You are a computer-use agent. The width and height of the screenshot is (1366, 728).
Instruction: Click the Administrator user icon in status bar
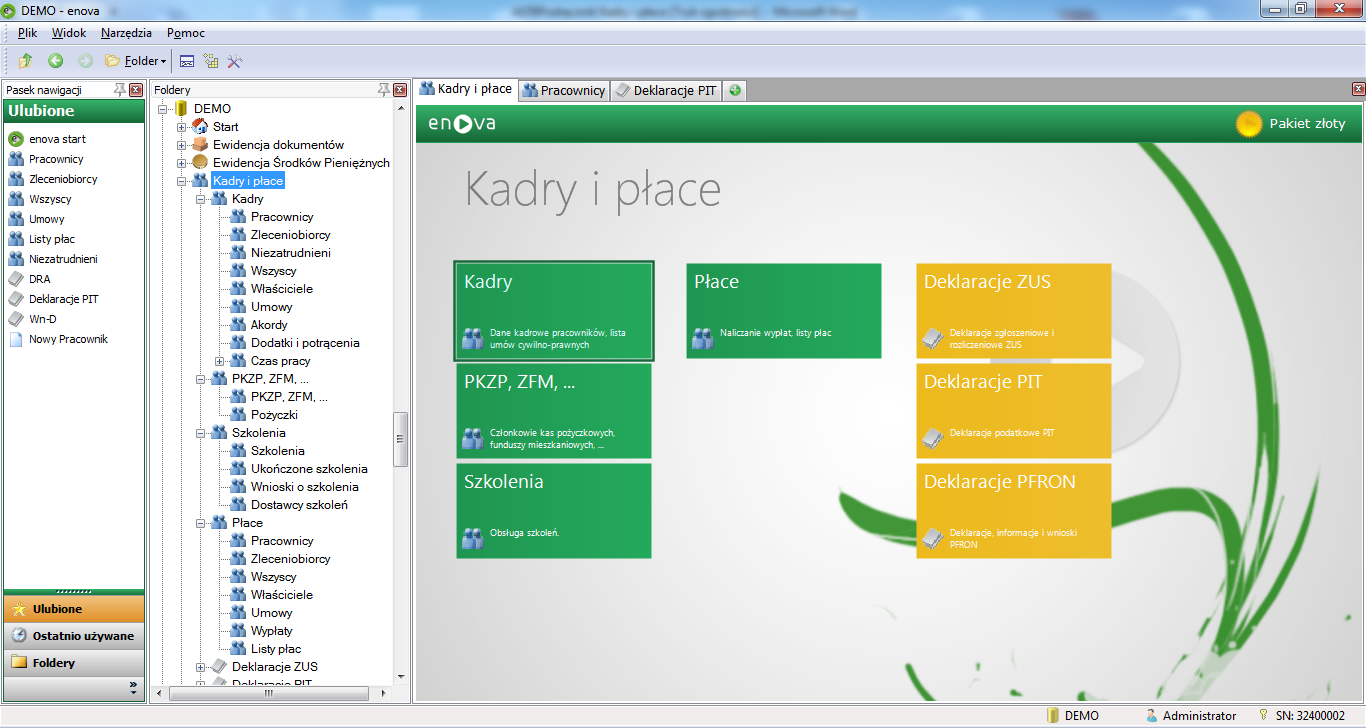(1152, 715)
